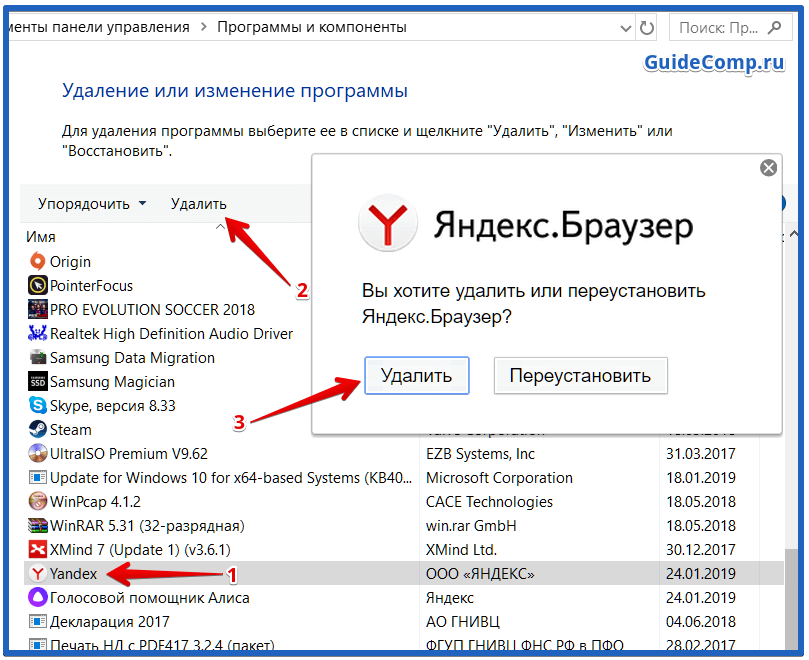The width and height of the screenshot is (809, 660).
Task: Select the Yandex icon in the list
Action: pos(37,573)
